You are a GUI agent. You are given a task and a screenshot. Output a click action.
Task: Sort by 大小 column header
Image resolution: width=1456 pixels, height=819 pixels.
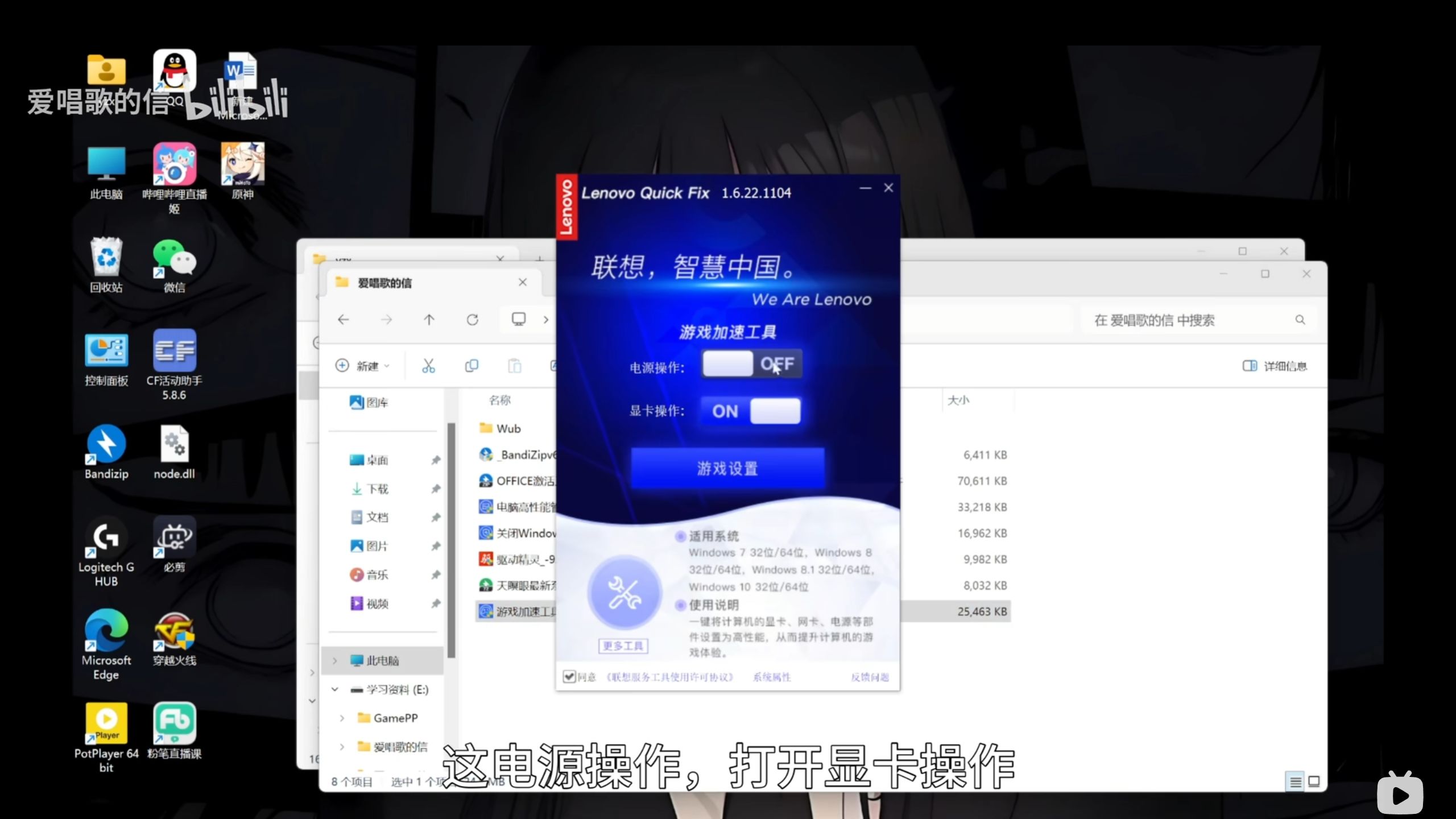click(958, 400)
